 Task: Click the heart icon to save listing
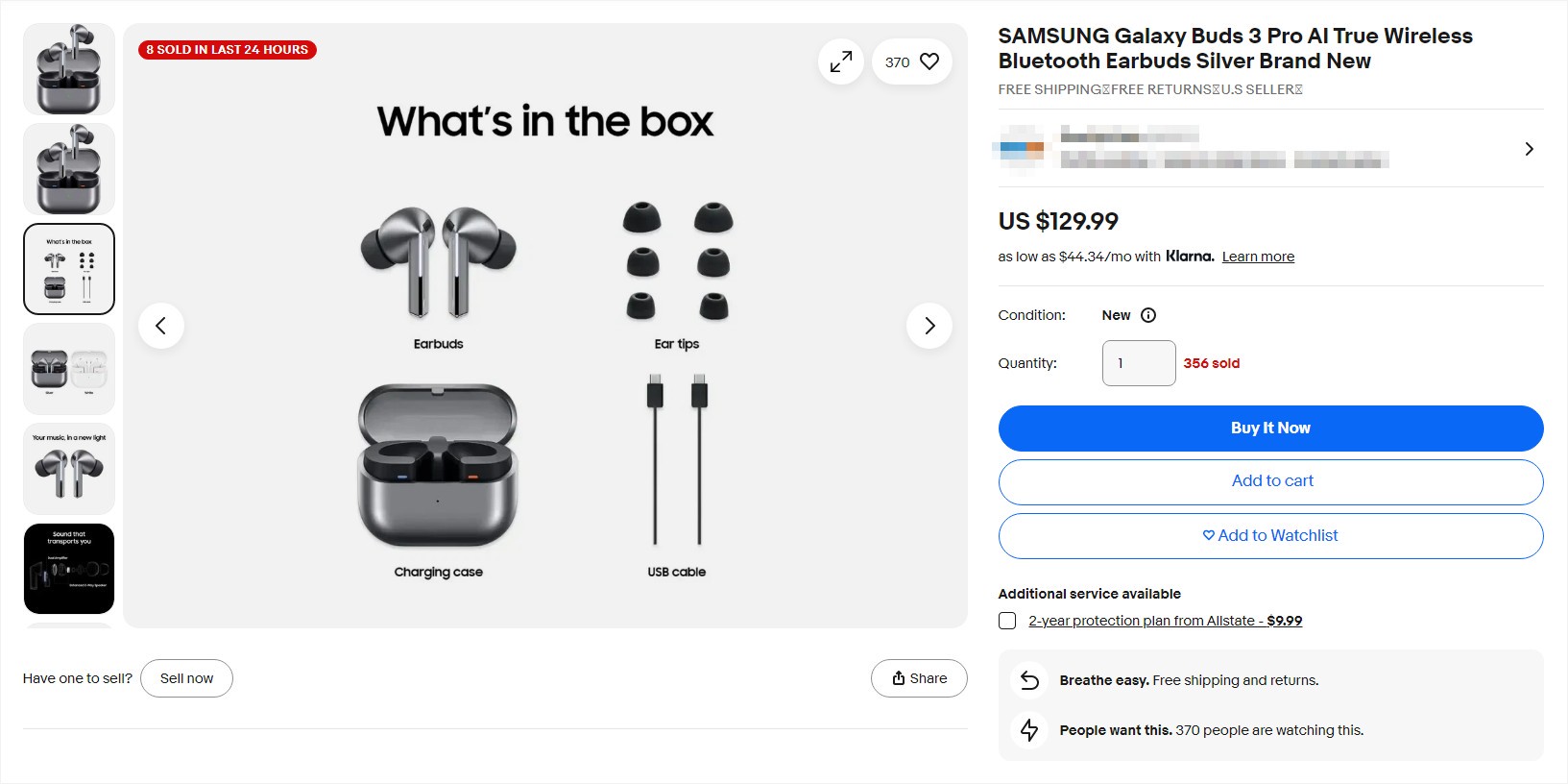(928, 61)
